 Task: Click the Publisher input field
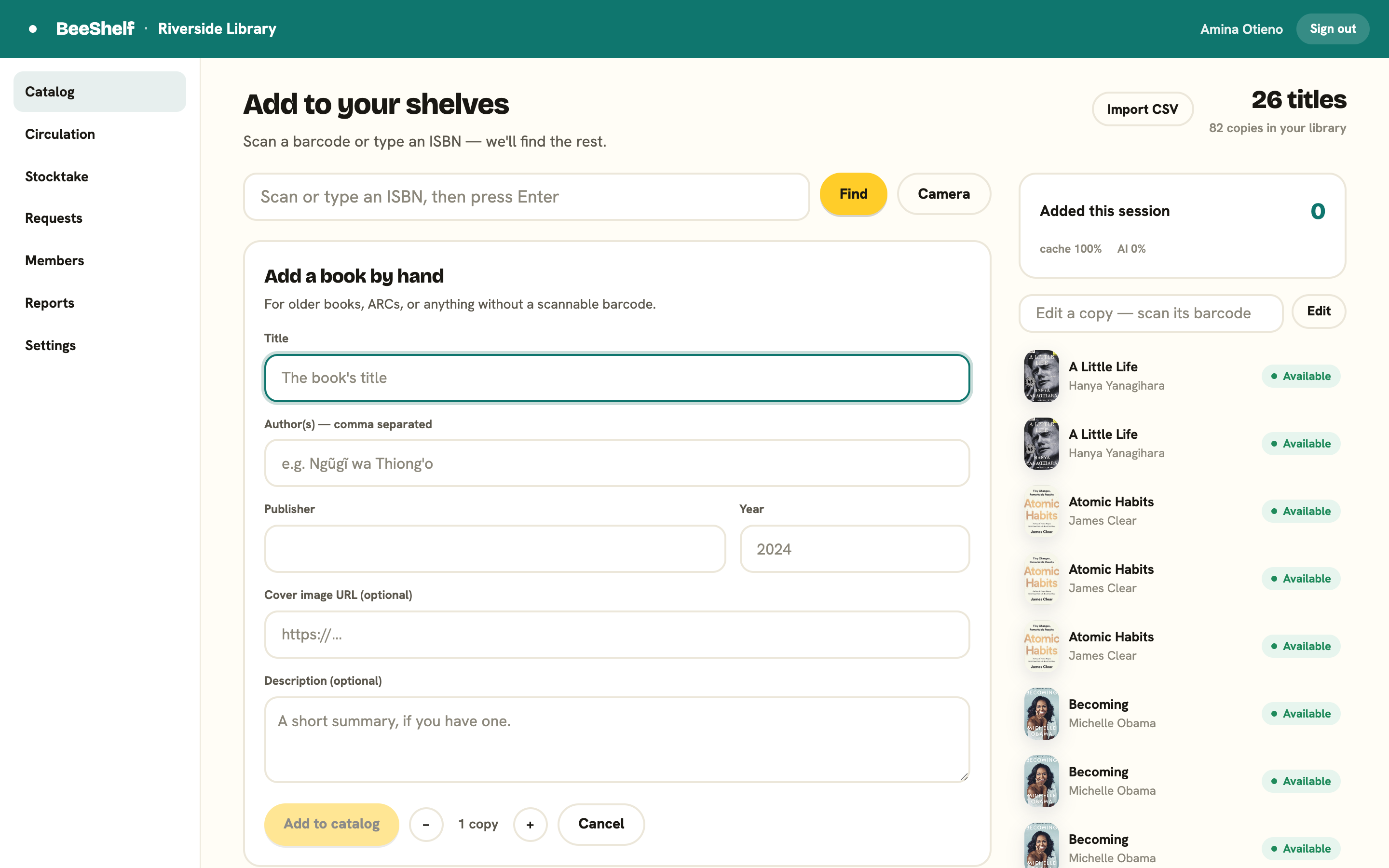(x=495, y=549)
